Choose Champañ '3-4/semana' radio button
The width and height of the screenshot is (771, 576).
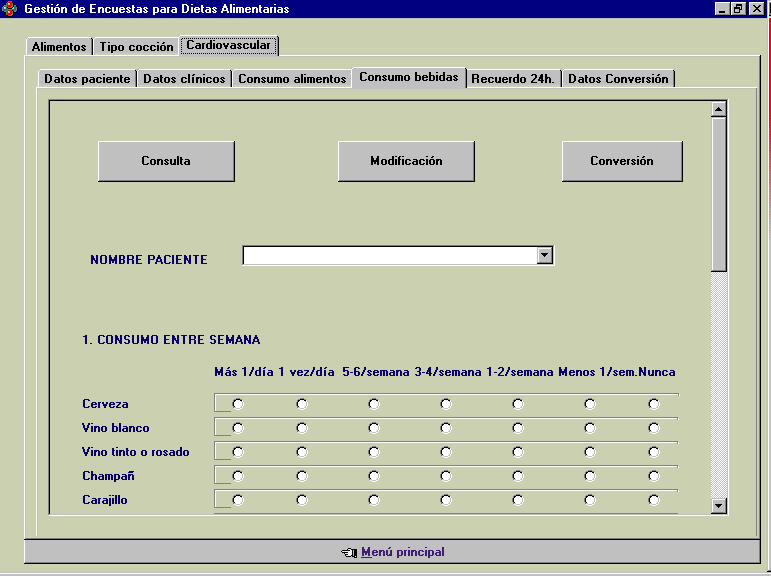pos(446,476)
